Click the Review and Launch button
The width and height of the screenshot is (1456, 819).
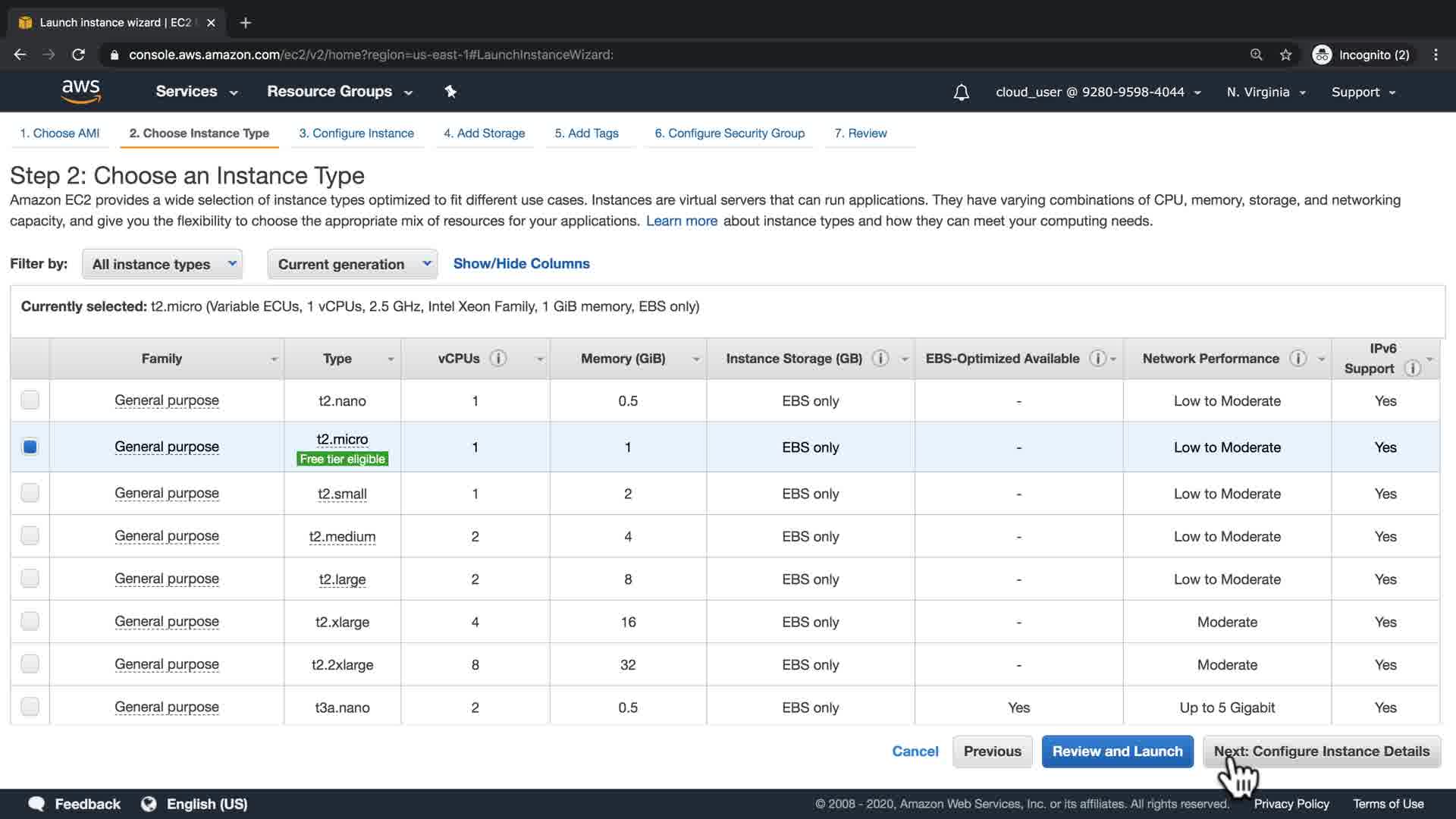1117,752
